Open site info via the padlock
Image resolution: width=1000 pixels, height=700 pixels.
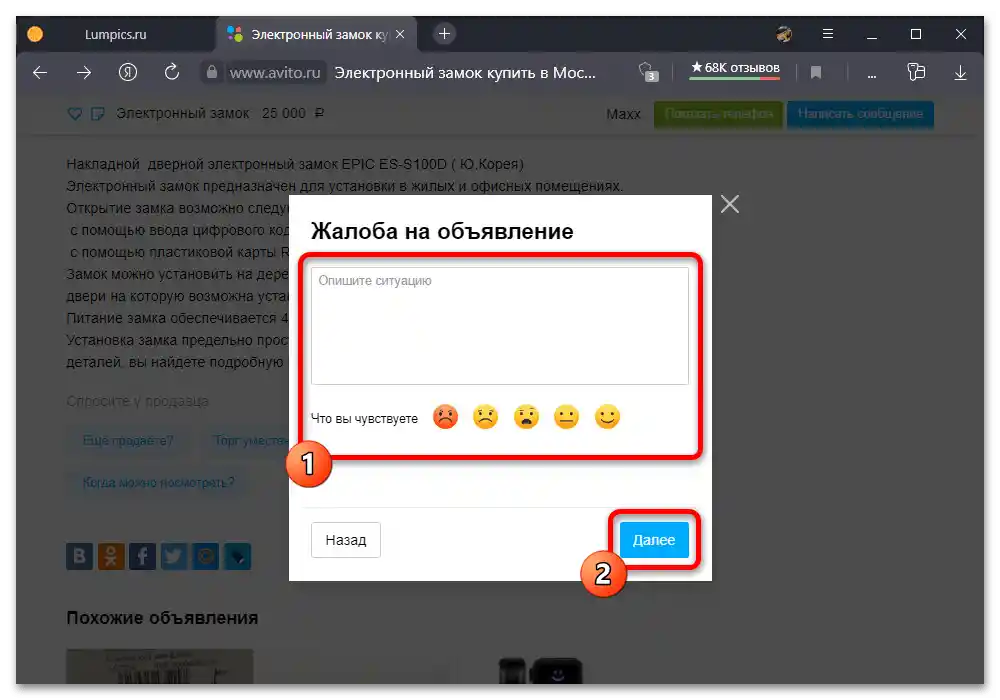point(212,72)
